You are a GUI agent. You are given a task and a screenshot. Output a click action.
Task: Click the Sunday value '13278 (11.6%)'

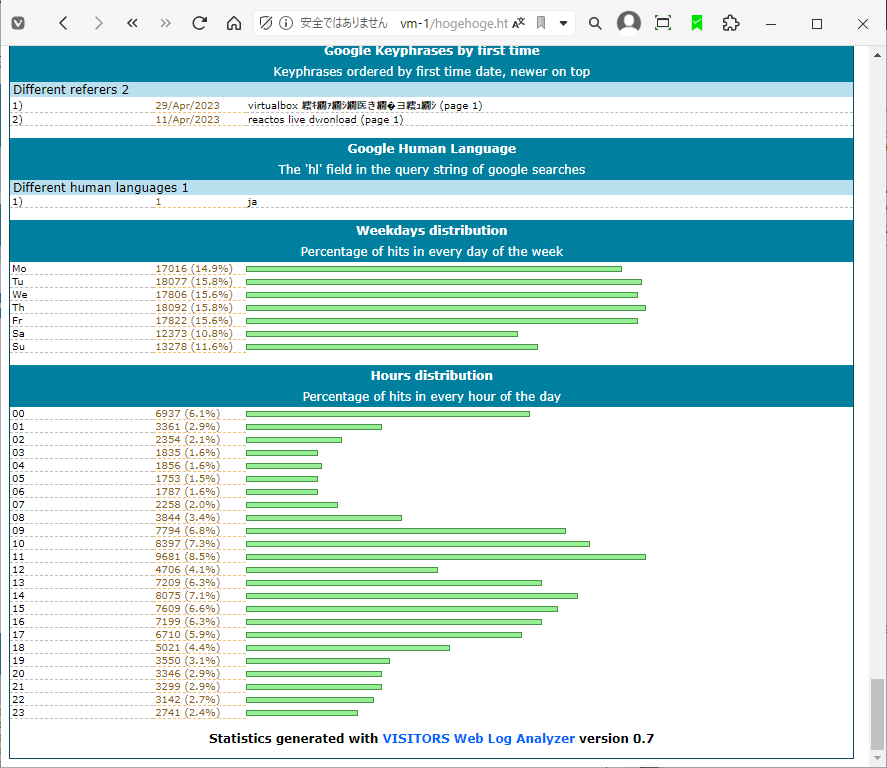[x=194, y=347]
